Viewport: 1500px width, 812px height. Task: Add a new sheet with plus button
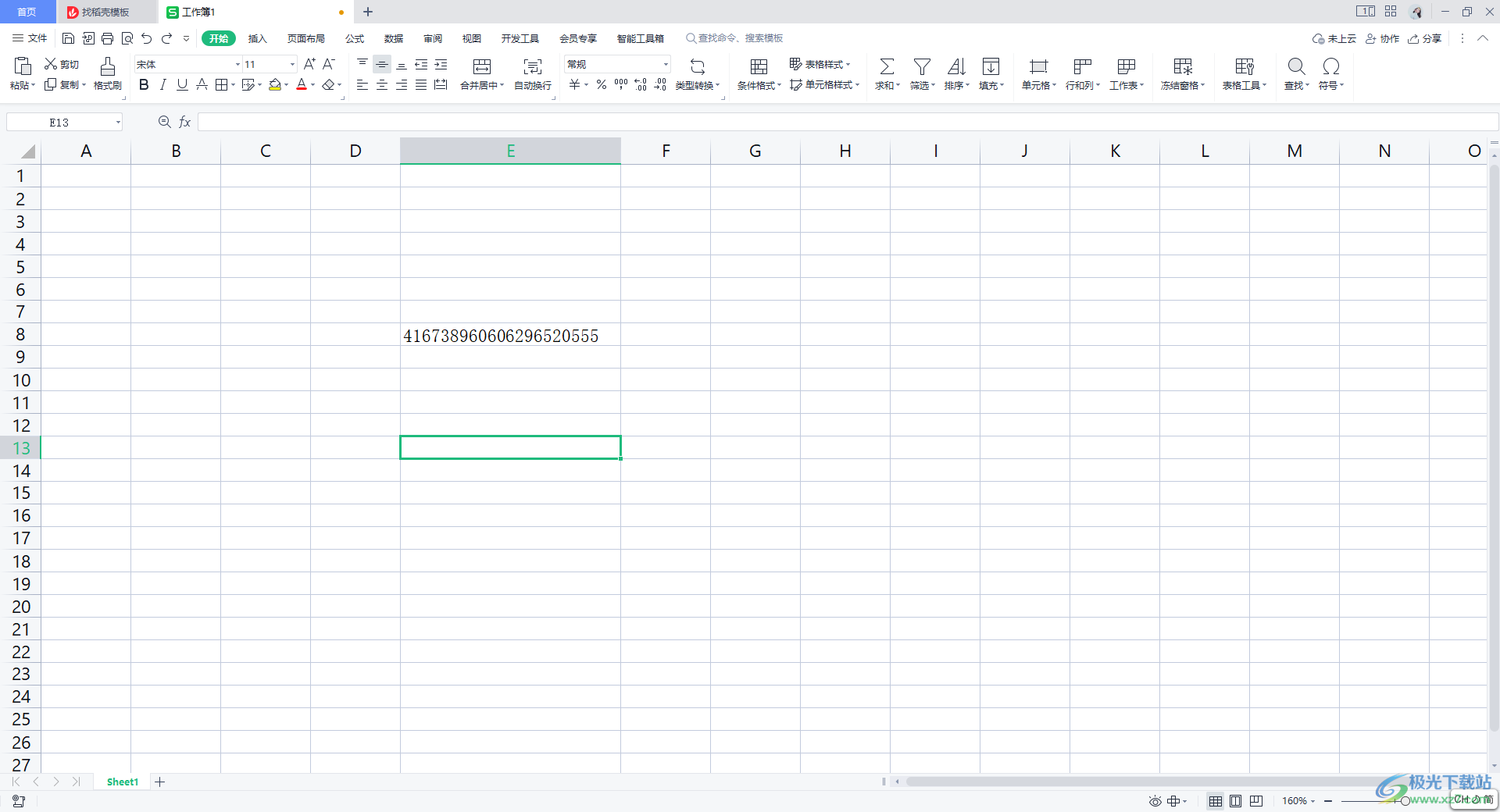(160, 782)
